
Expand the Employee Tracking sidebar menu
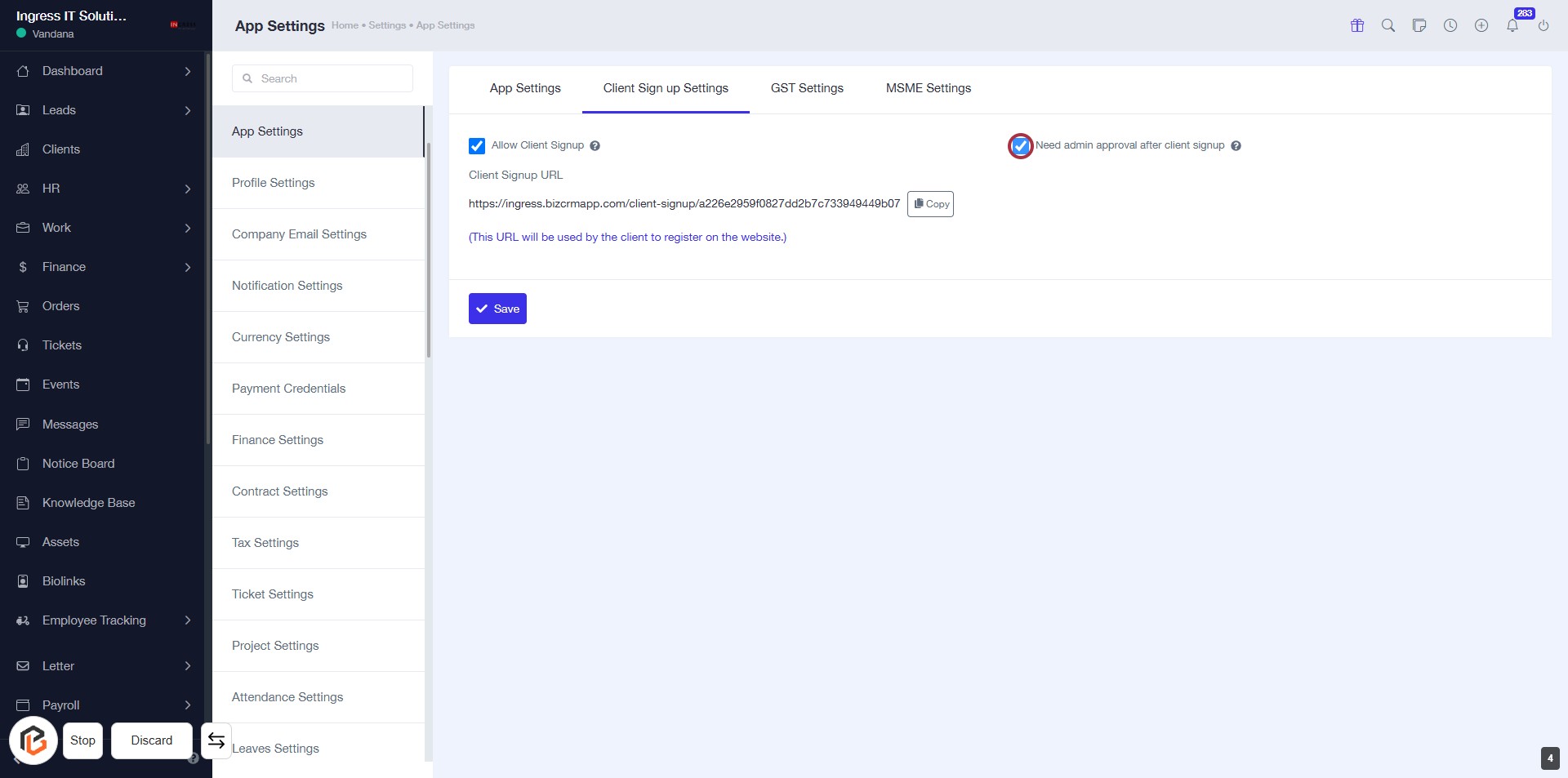coord(105,620)
